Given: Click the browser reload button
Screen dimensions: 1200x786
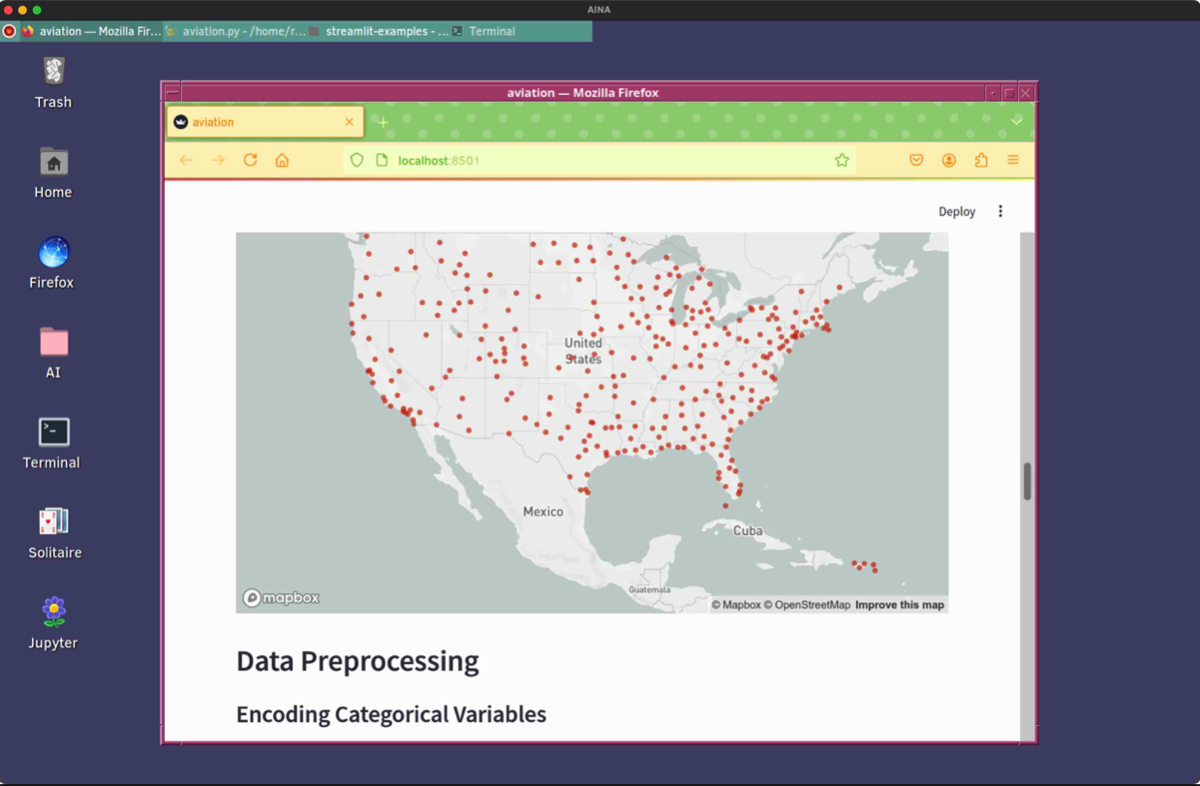Looking at the screenshot, I should tap(250, 160).
